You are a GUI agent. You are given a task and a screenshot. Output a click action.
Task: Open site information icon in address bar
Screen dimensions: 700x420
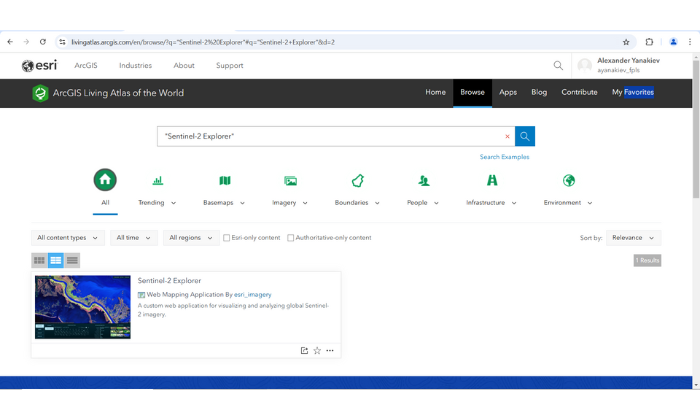point(62,42)
